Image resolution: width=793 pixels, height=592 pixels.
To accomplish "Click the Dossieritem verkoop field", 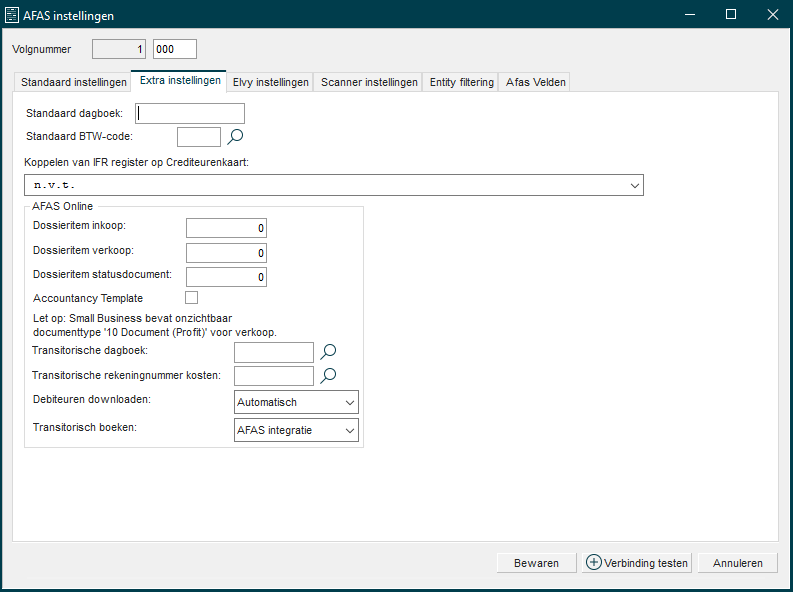I will coord(226,253).
